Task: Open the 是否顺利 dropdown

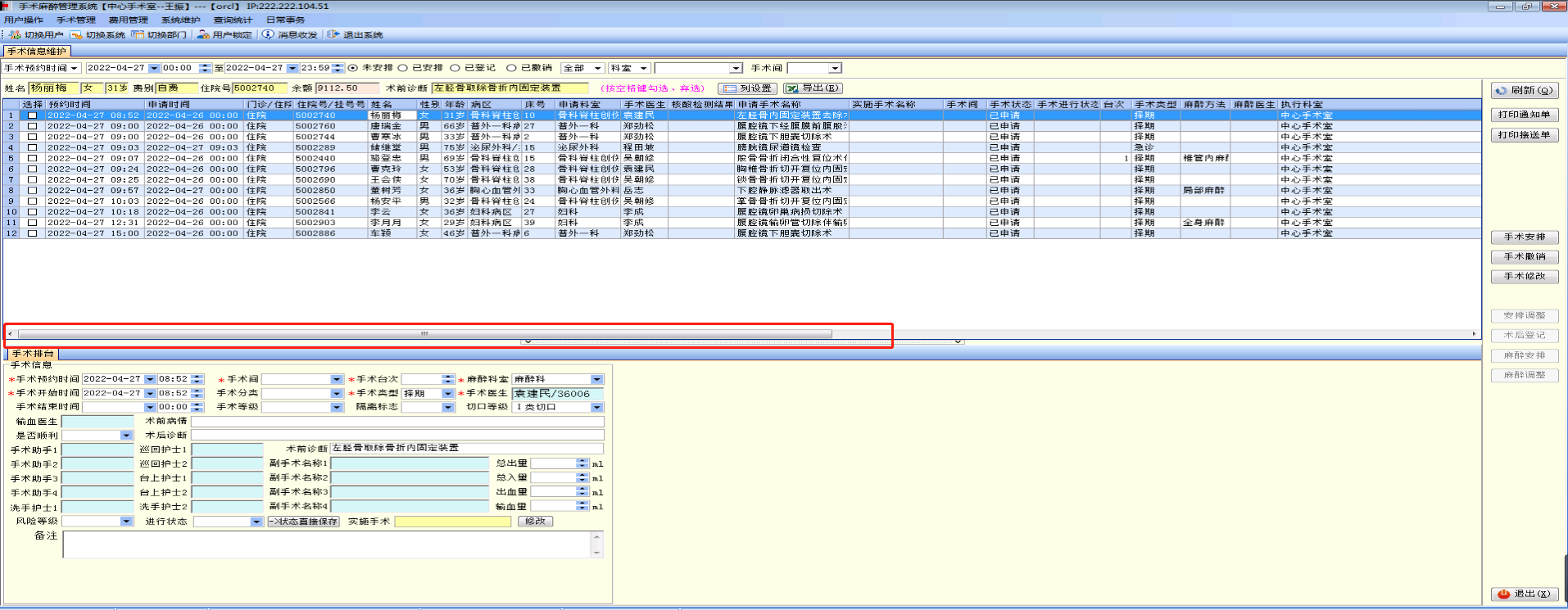Action: pos(126,436)
